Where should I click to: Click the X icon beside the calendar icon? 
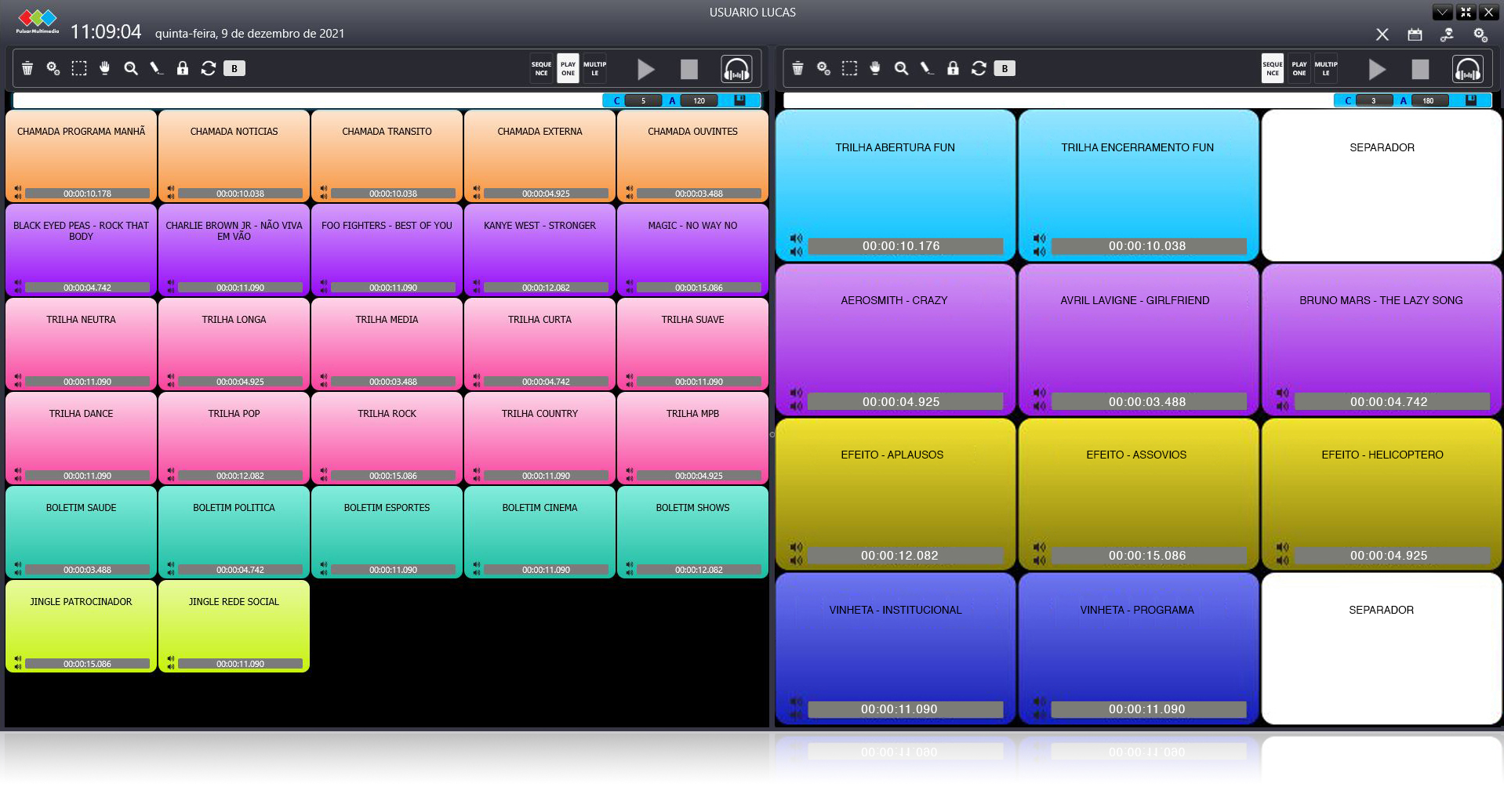tap(1382, 34)
